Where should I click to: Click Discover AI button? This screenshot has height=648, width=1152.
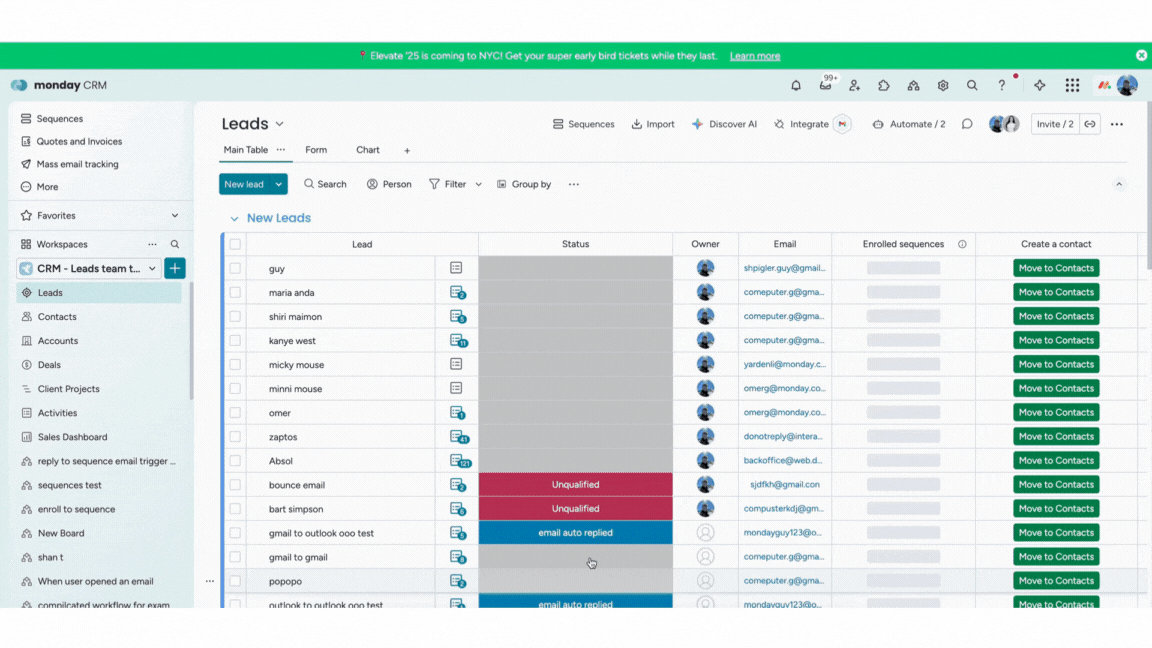tap(724, 124)
